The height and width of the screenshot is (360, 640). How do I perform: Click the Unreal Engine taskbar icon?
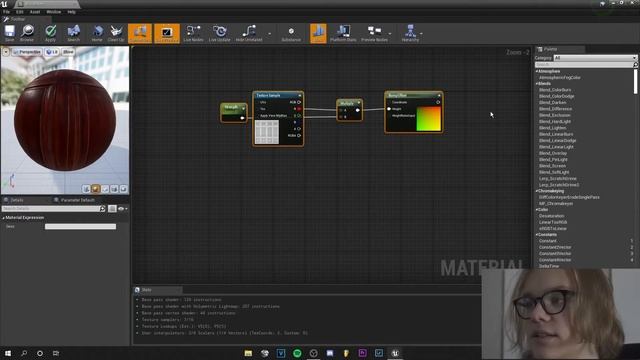[x=395, y=353]
